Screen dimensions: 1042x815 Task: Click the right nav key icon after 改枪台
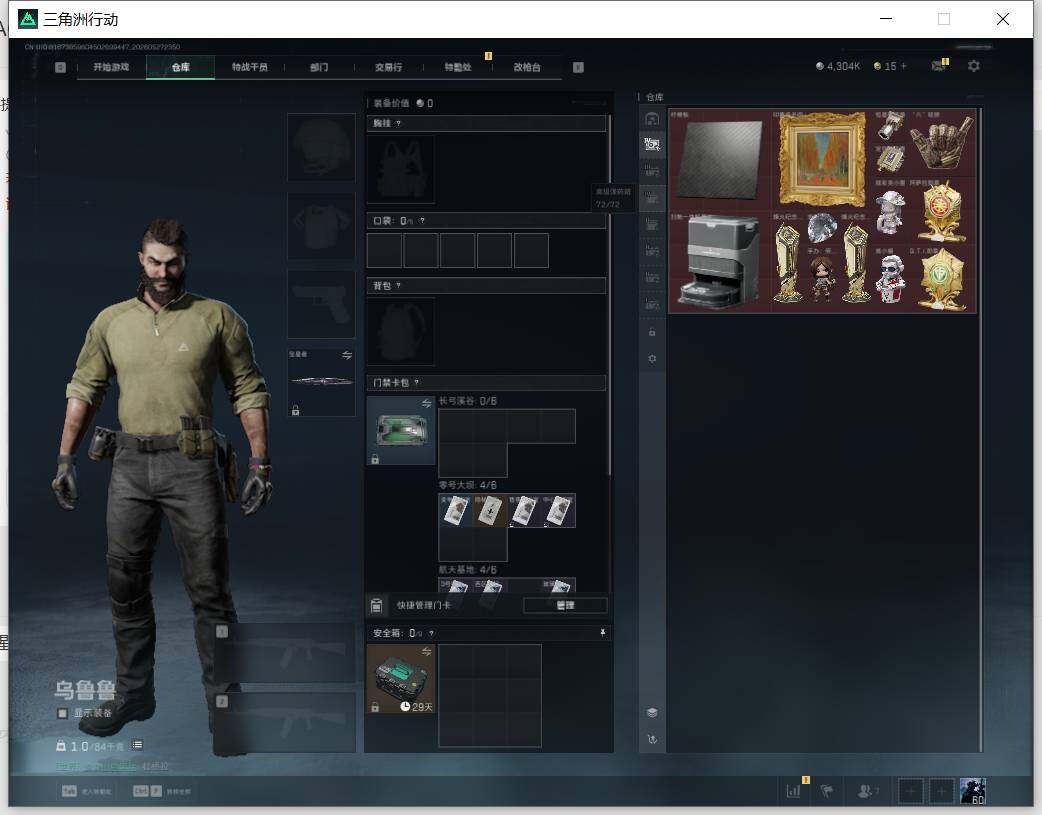578,67
